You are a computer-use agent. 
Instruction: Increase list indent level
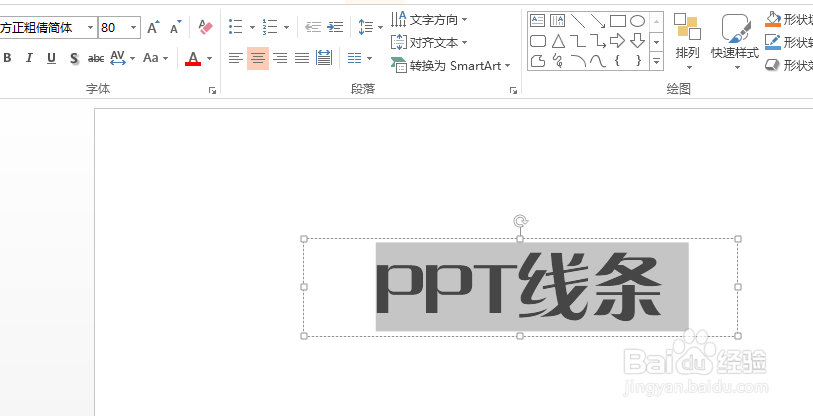pyautogui.click(x=335, y=26)
